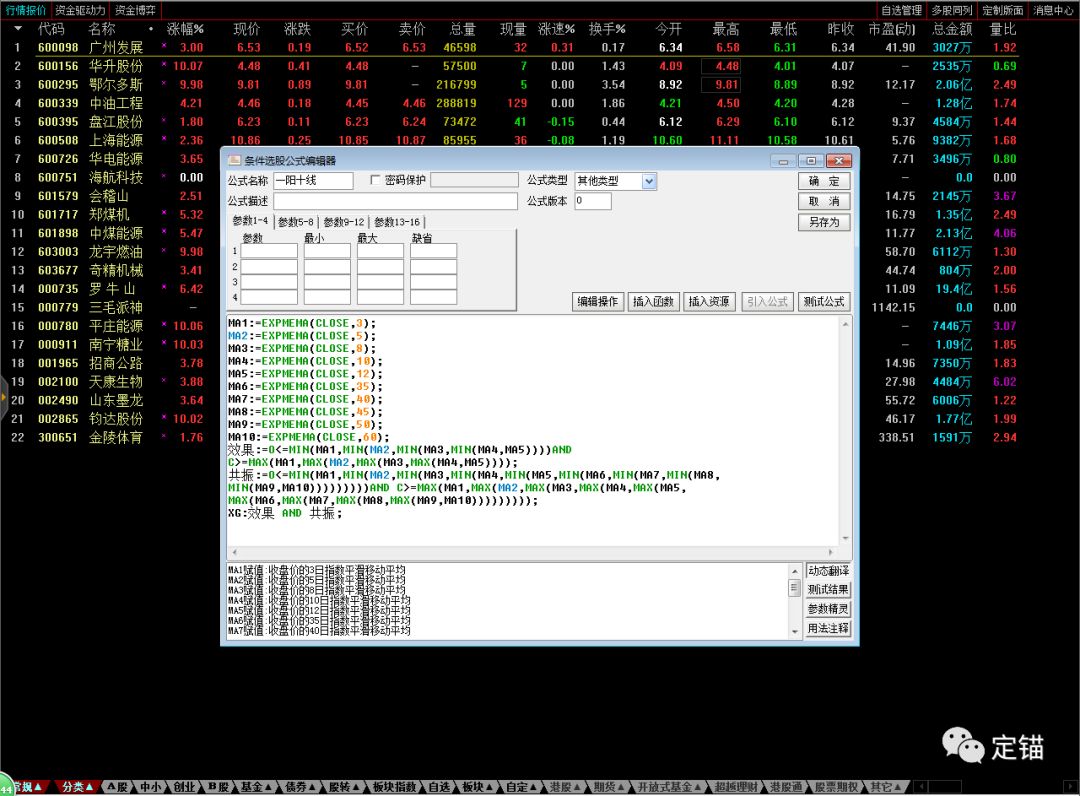Switch to the 参数5-8 tab

[x=296, y=222]
